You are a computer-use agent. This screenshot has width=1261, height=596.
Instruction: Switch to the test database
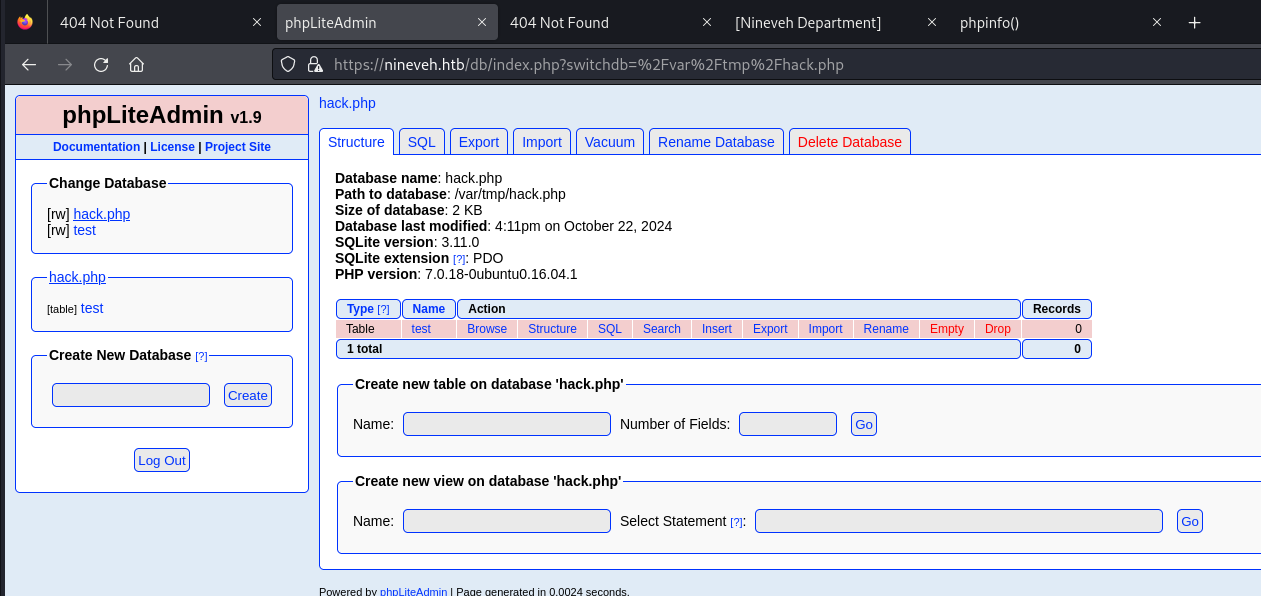point(84,230)
